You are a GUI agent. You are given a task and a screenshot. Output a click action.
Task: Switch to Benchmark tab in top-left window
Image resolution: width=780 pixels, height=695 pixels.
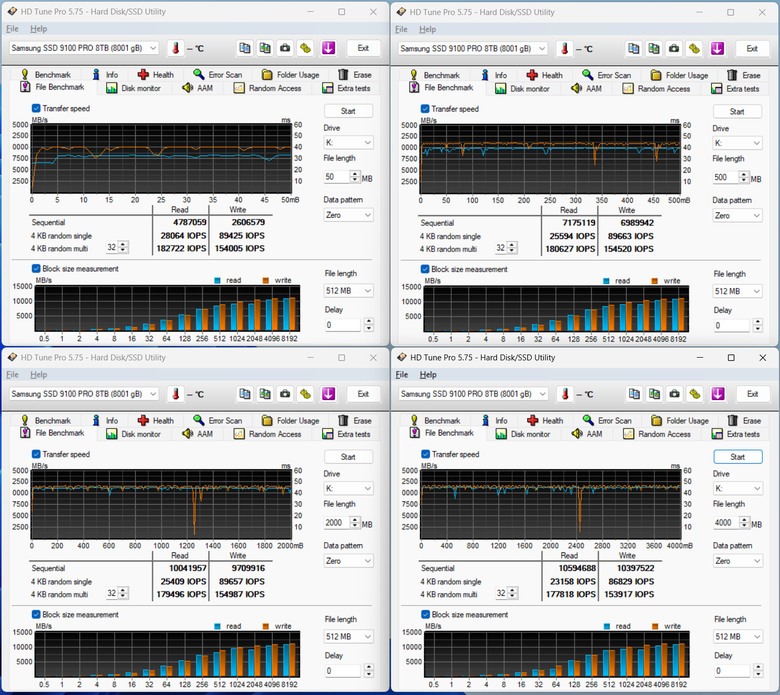coord(46,75)
